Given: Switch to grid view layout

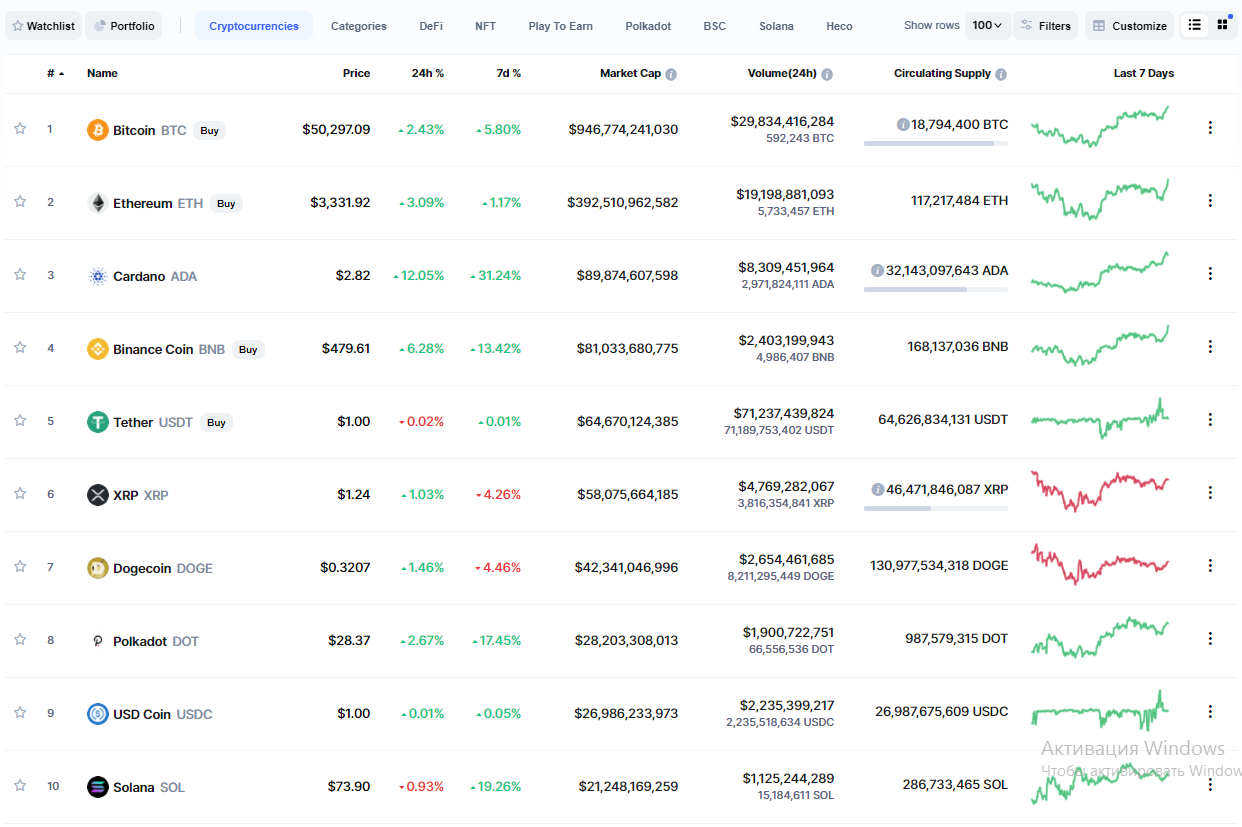Looking at the screenshot, I should click(x=1222, y=25).
